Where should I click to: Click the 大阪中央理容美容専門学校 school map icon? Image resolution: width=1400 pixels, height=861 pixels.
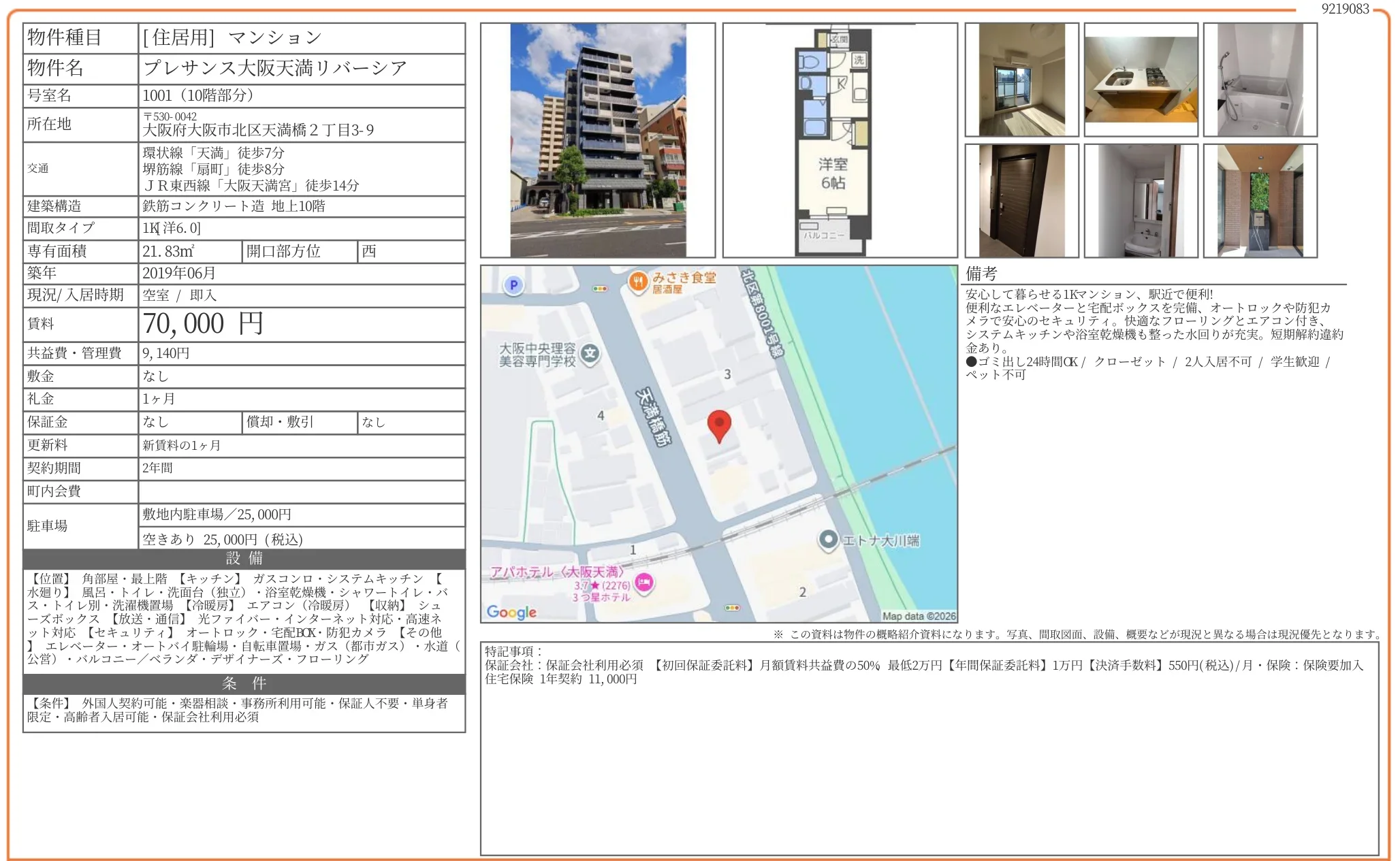[590, 353]
